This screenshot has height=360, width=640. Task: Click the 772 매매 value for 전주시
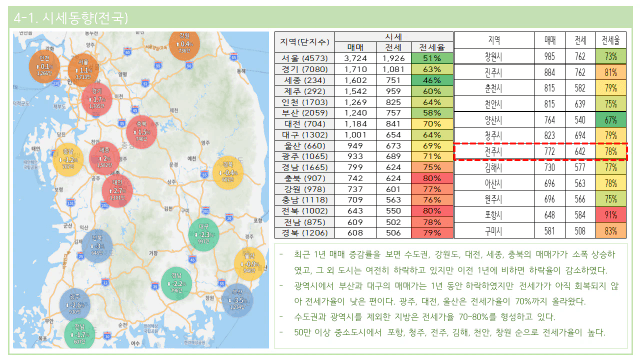coord(550,152)
